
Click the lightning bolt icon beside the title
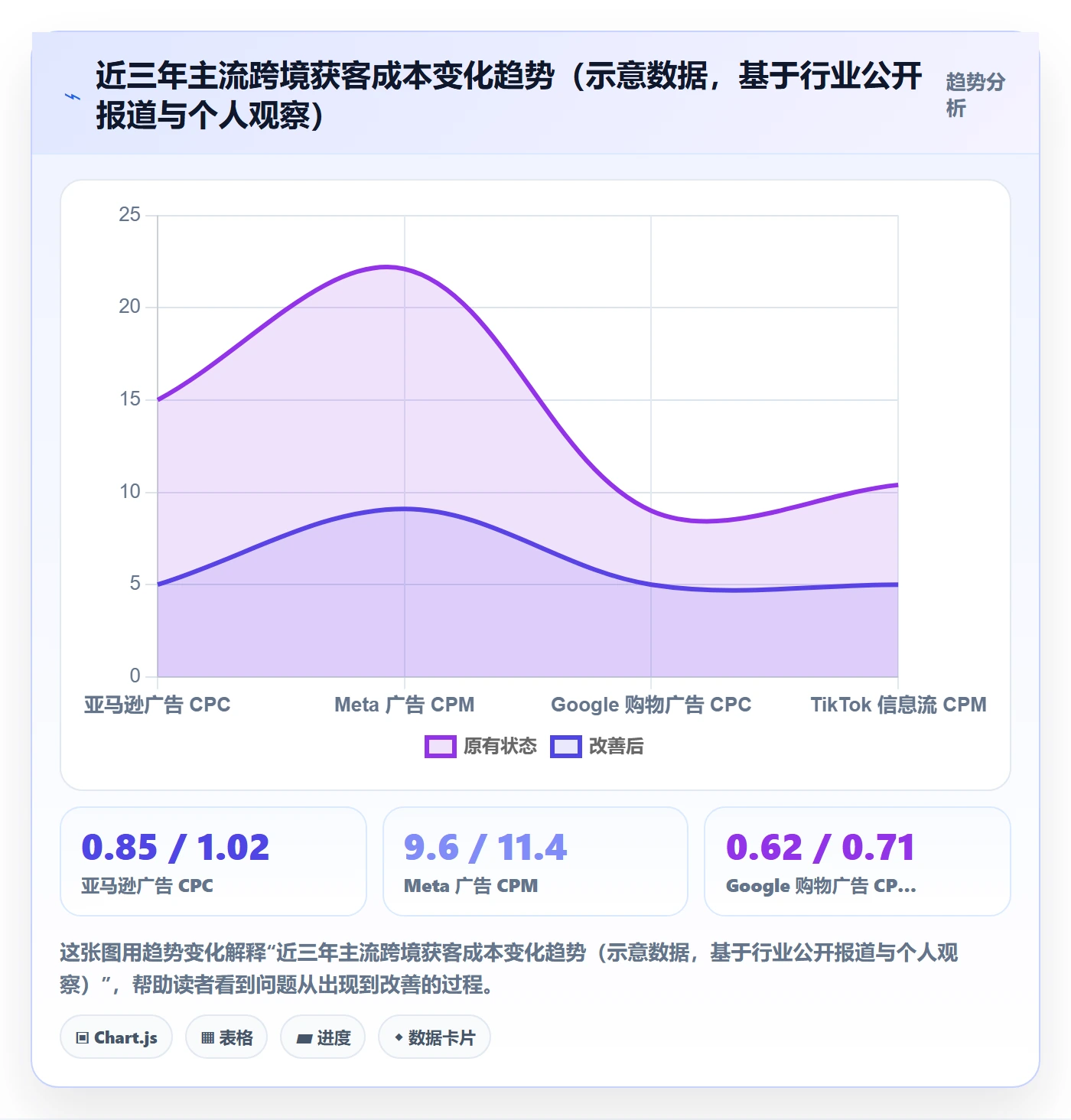point(73,97)
